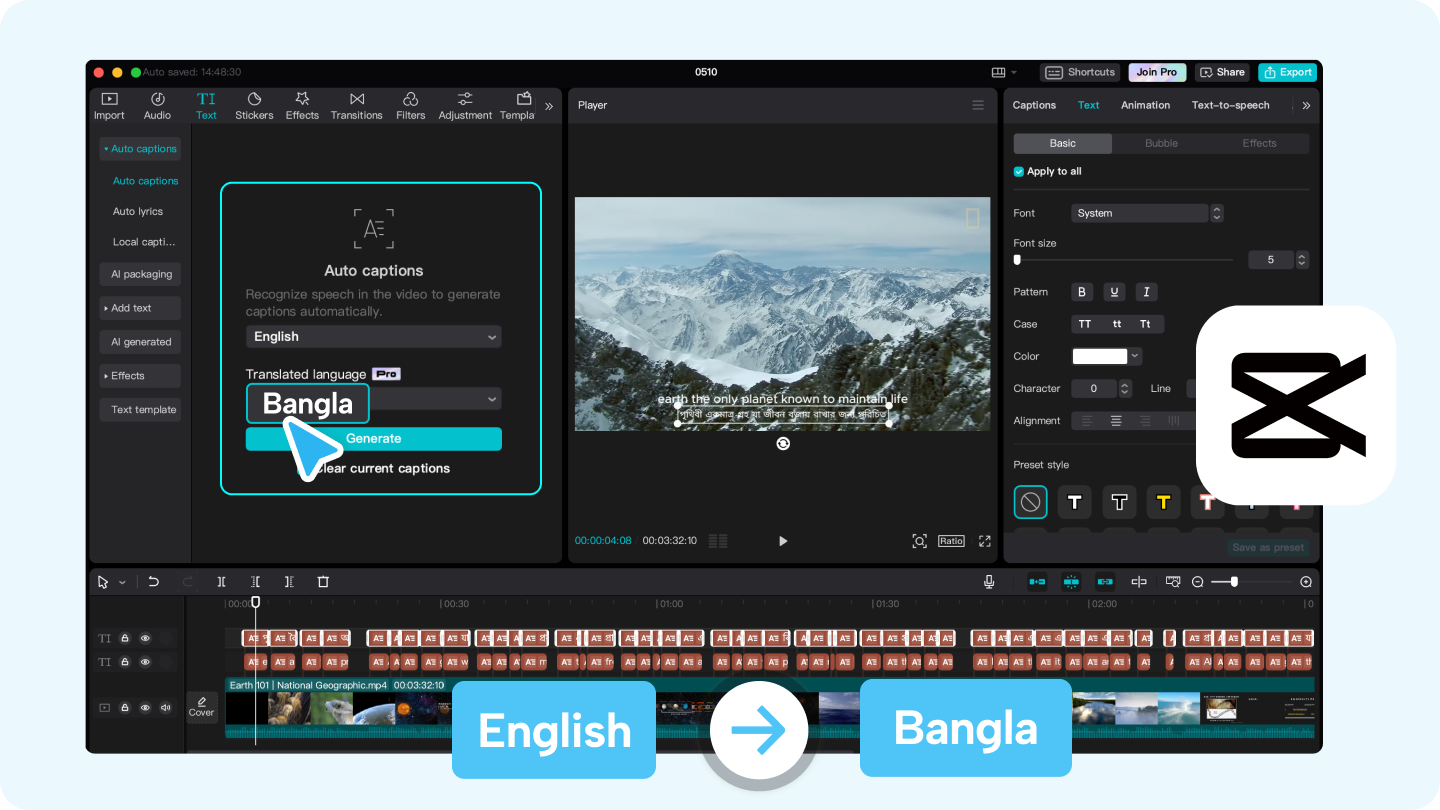Click the fullscreen arrows icon in Player
Viewport: 1440px width, 810px height.
coord(985,541)
